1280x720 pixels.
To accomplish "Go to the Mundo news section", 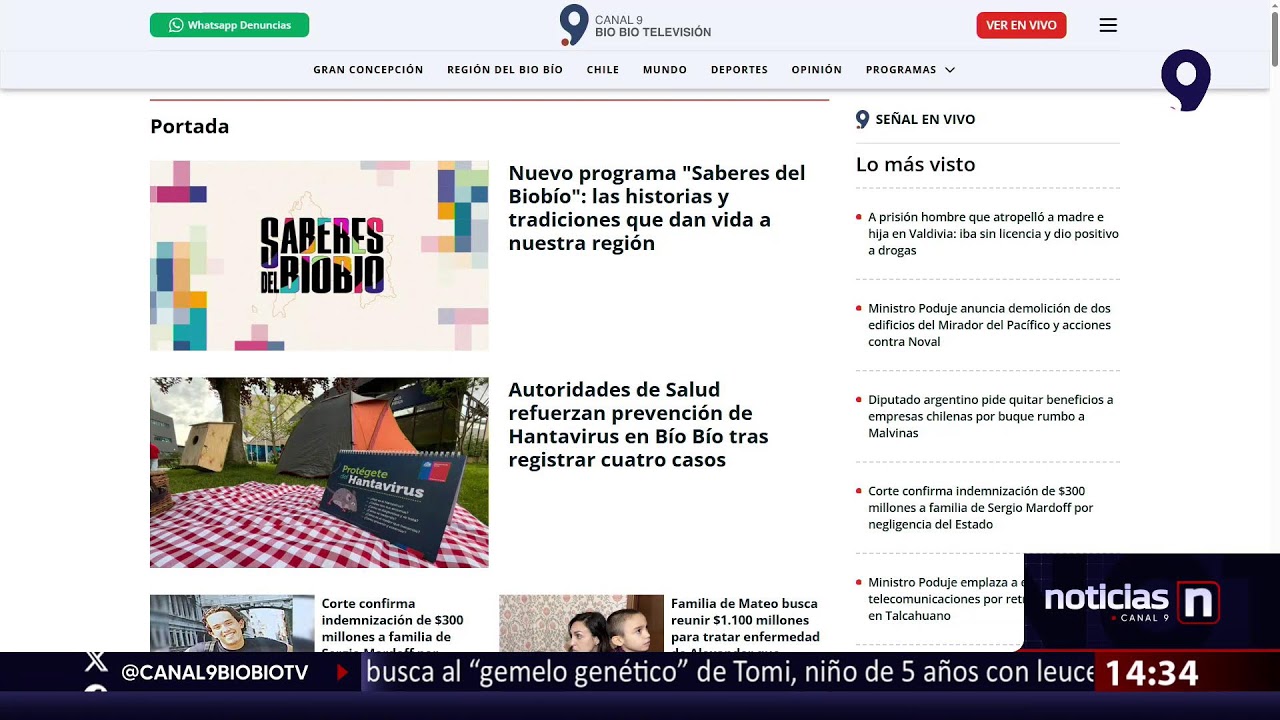I will point(665,70).
